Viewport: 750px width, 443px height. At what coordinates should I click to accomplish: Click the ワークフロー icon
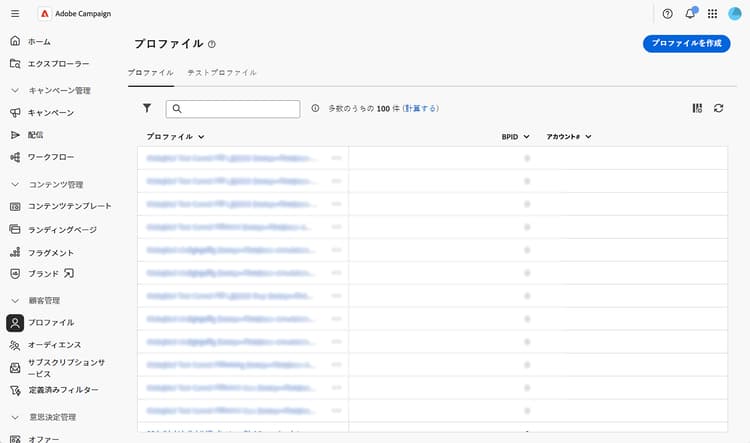coord(15,157)
